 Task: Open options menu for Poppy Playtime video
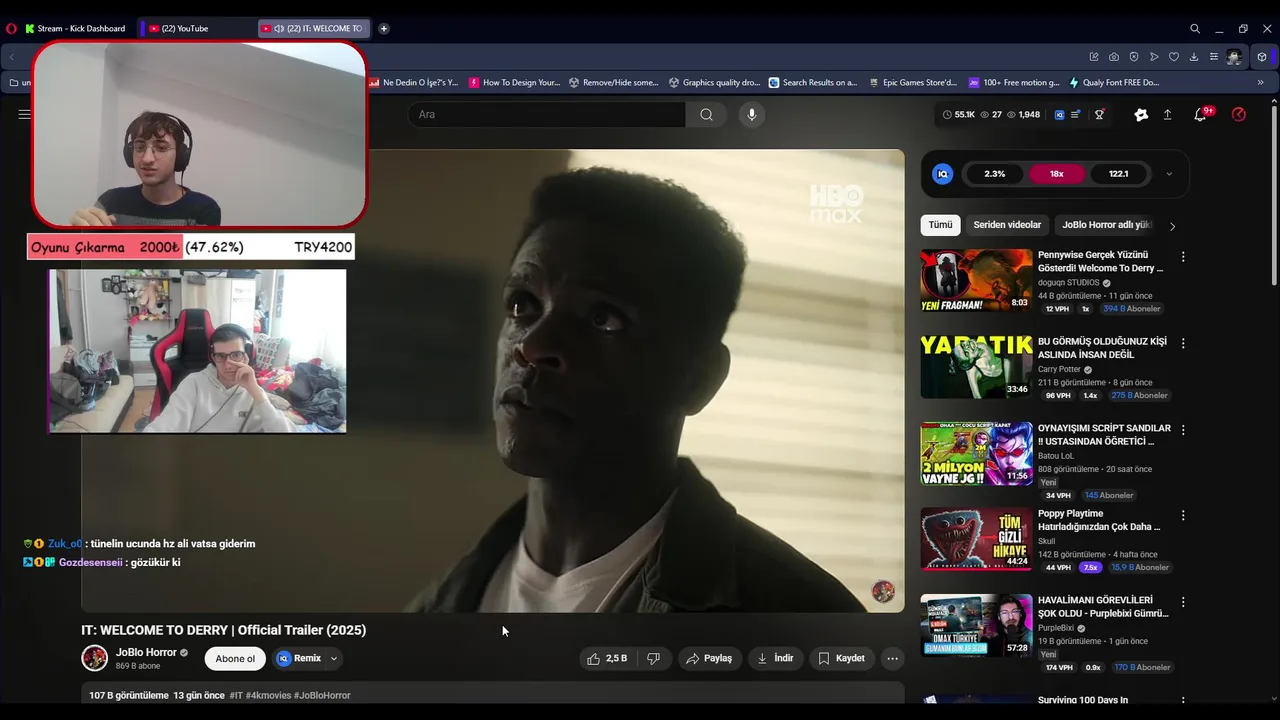point(1183,516)
